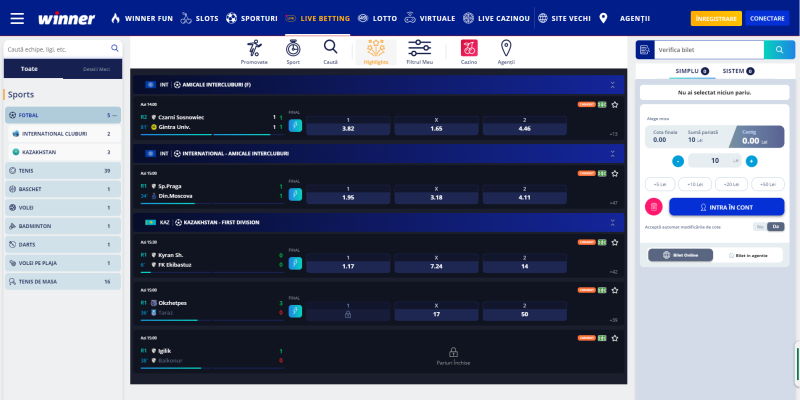Screen dimensions: 800x400
Task: Expand the Tenis de masă category
Action: coord(63,282)
